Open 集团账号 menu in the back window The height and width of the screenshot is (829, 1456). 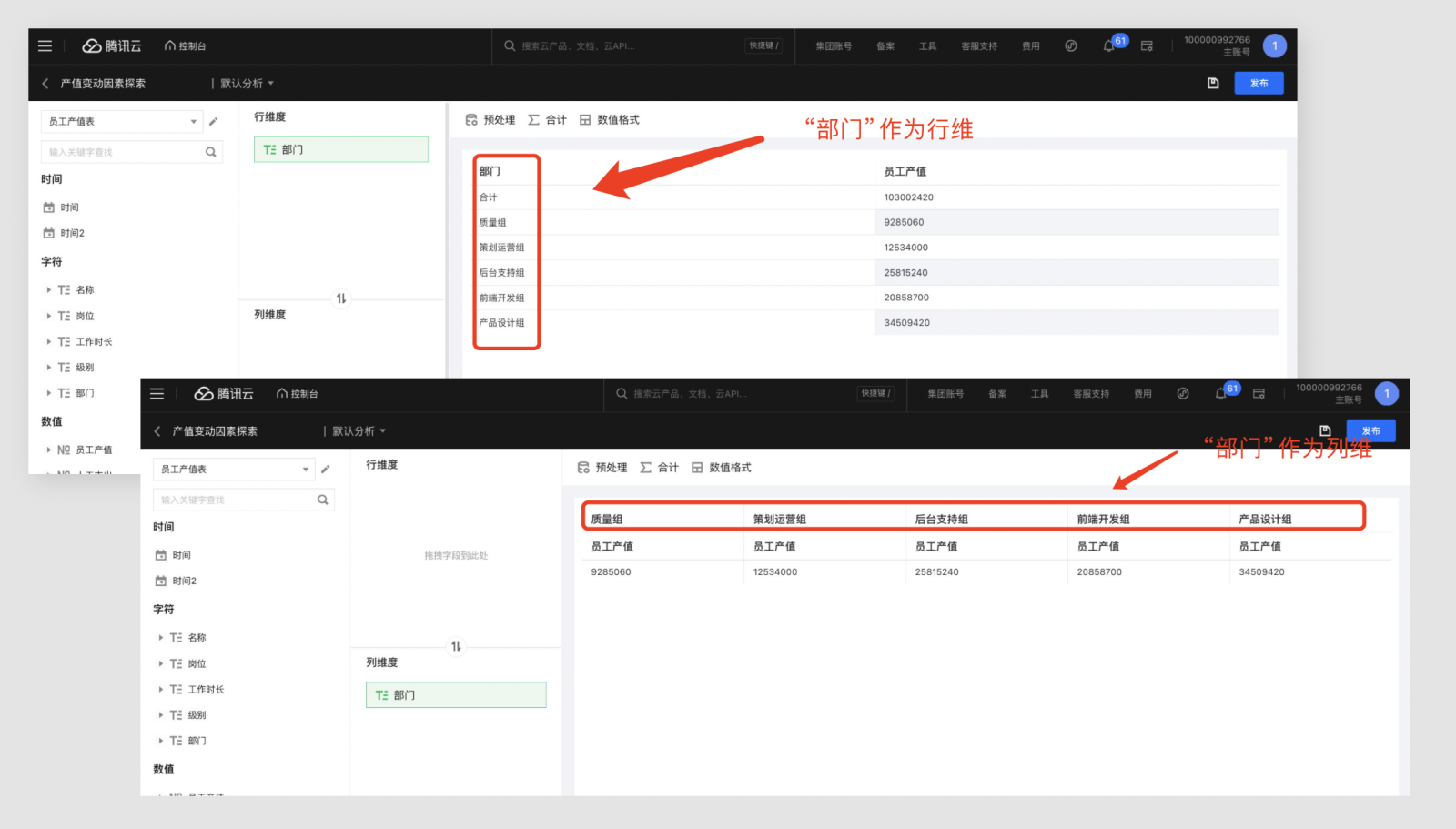pos(834,46)
